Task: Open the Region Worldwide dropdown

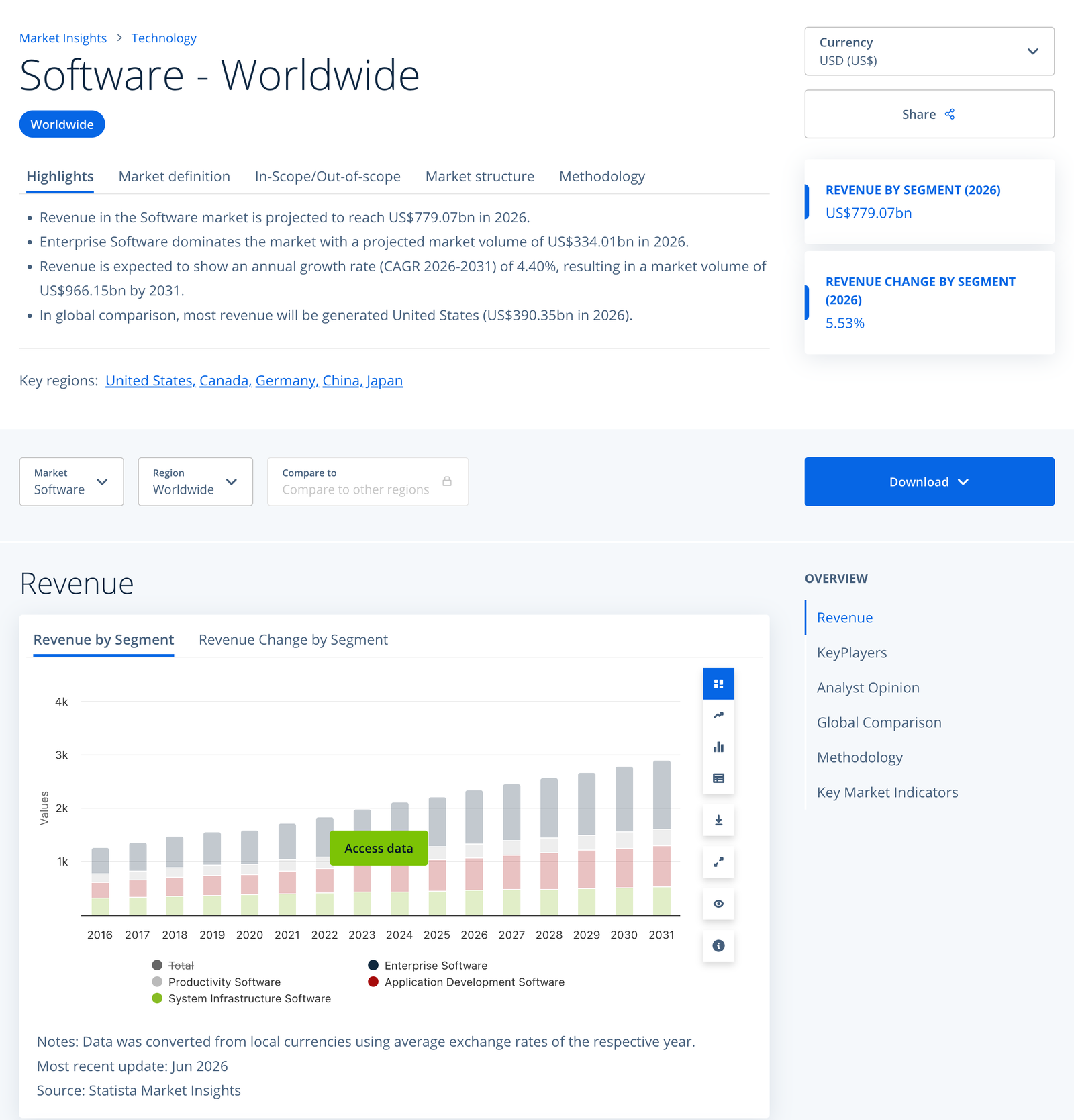Action: click(x=195, y=481)
